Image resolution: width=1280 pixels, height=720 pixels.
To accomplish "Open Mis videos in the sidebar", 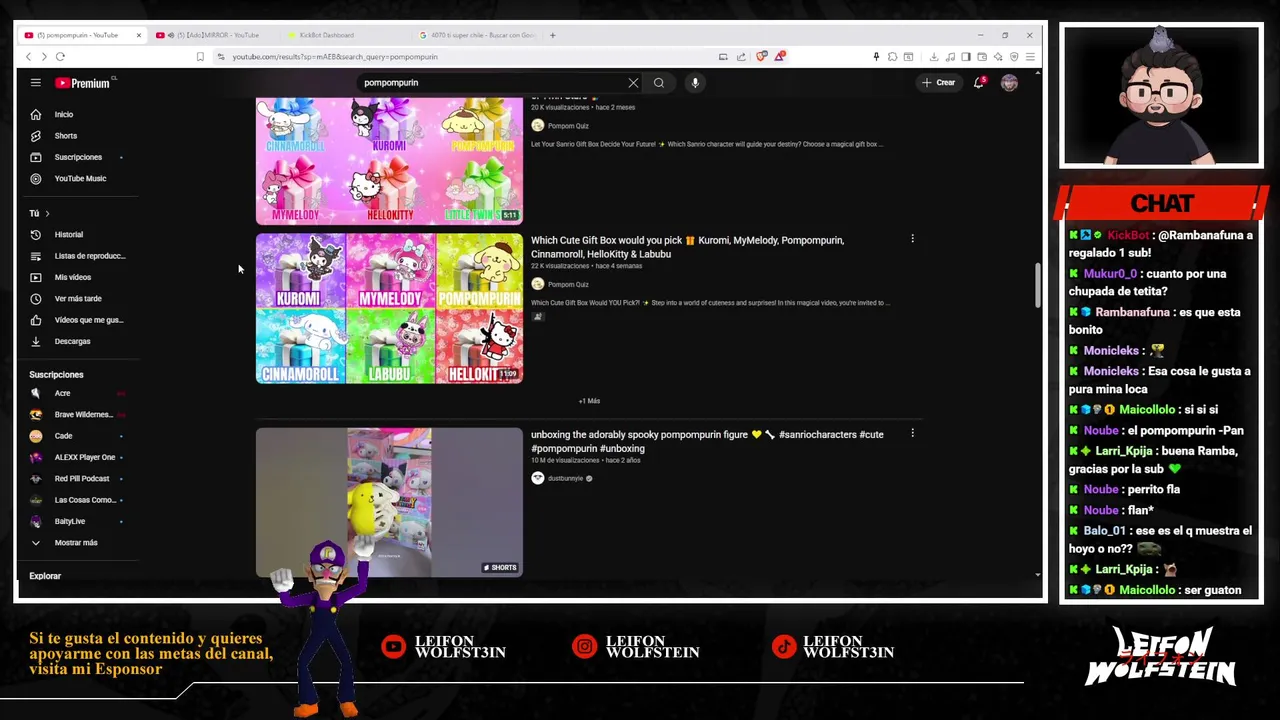I will tap(73, 277).
